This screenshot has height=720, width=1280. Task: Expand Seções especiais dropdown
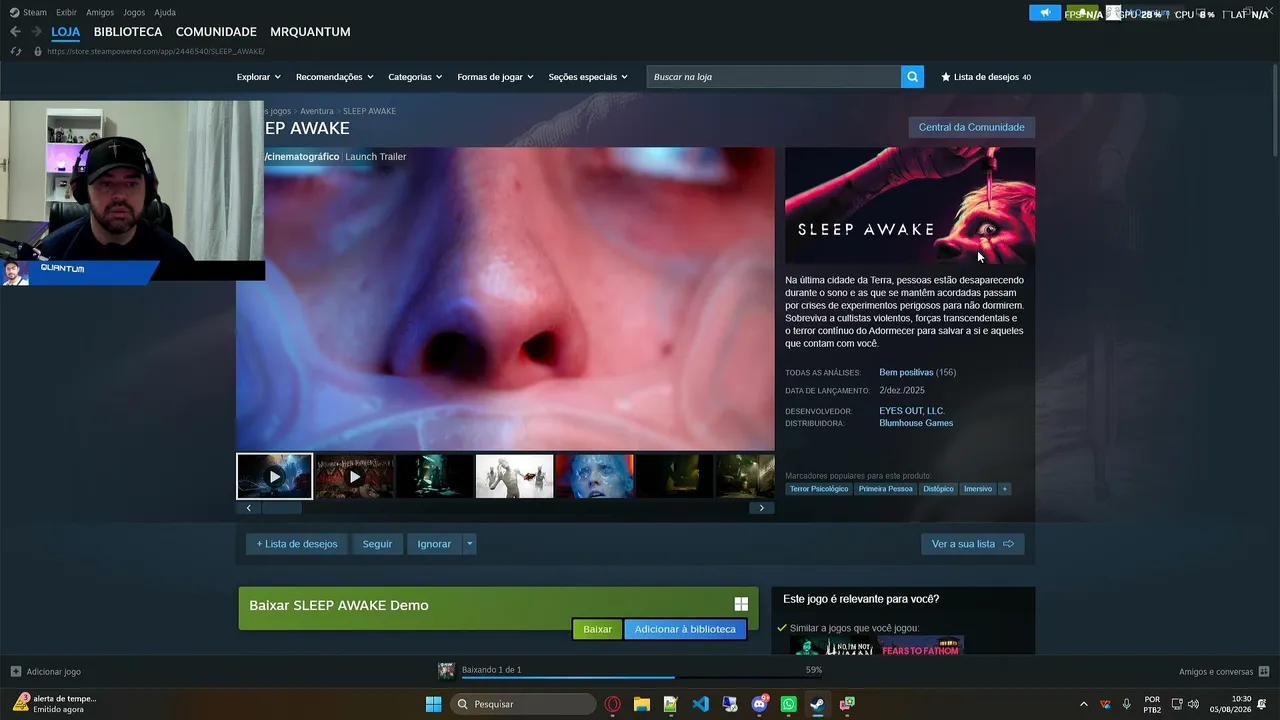click(x=588, y=77)
